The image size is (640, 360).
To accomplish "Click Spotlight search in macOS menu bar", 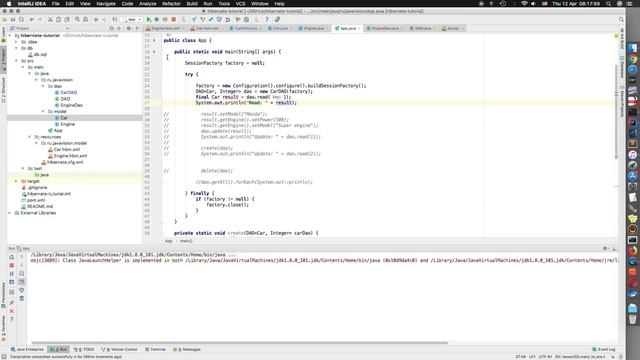I will coord(609,3).
